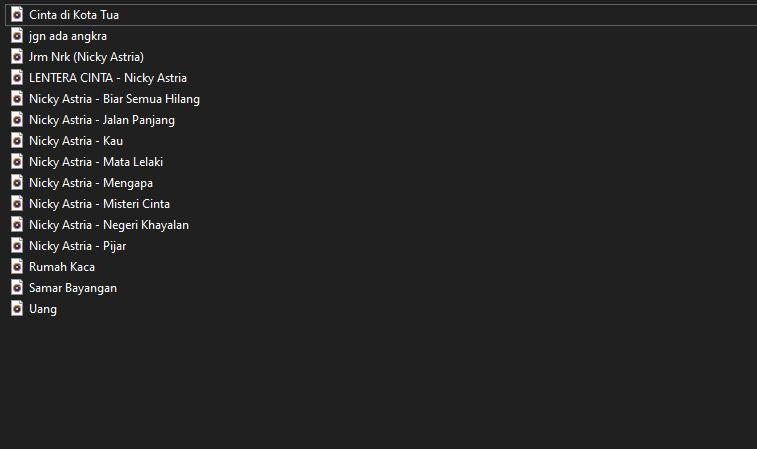The width and height of the screenshot is (757, 449).
Task: Click the icon for LENTERA CINTA - Nicky Astria
Action: [16, 78]
